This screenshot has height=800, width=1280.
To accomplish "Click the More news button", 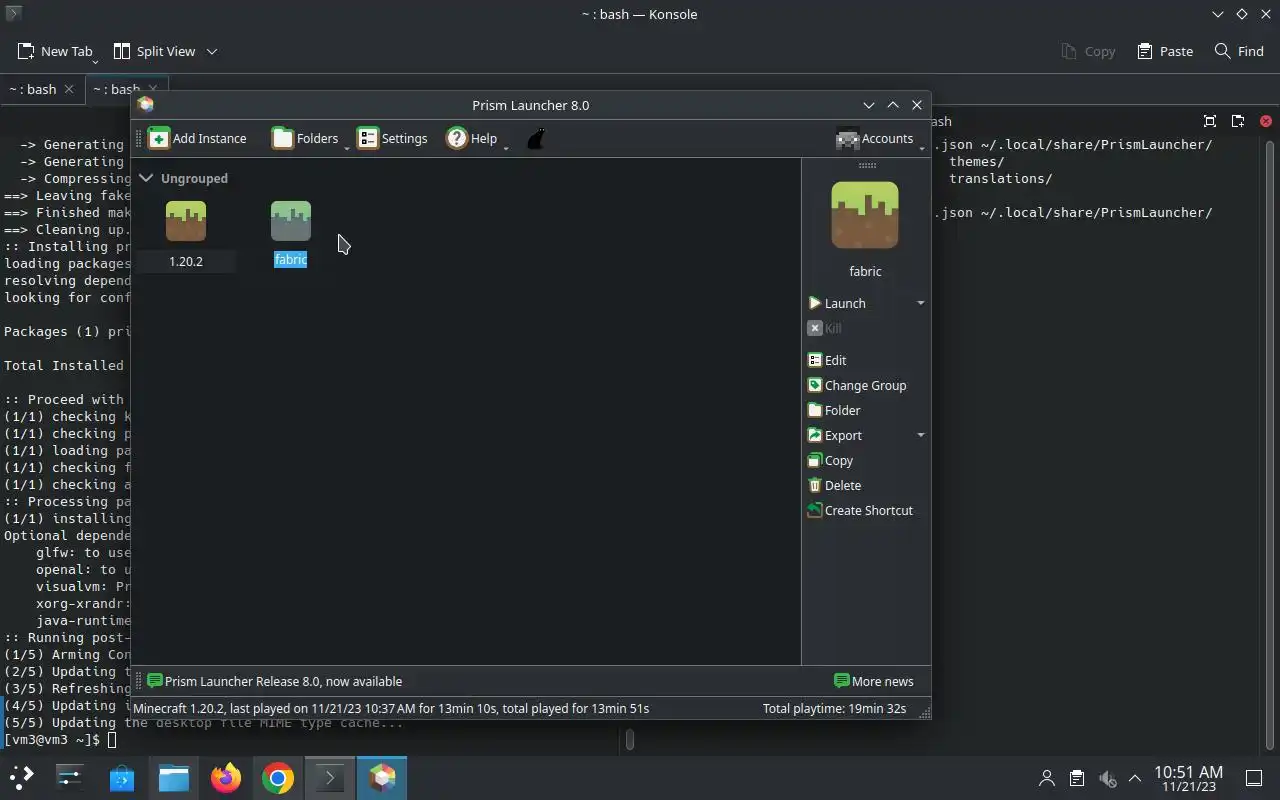I will click(874, 681).
